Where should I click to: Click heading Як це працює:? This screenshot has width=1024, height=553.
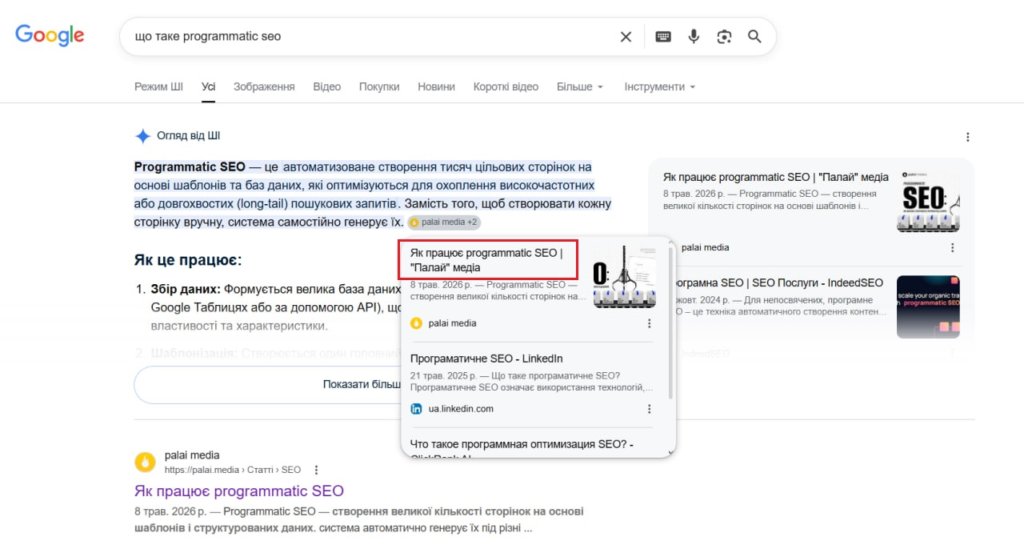(x=188, y=260)
